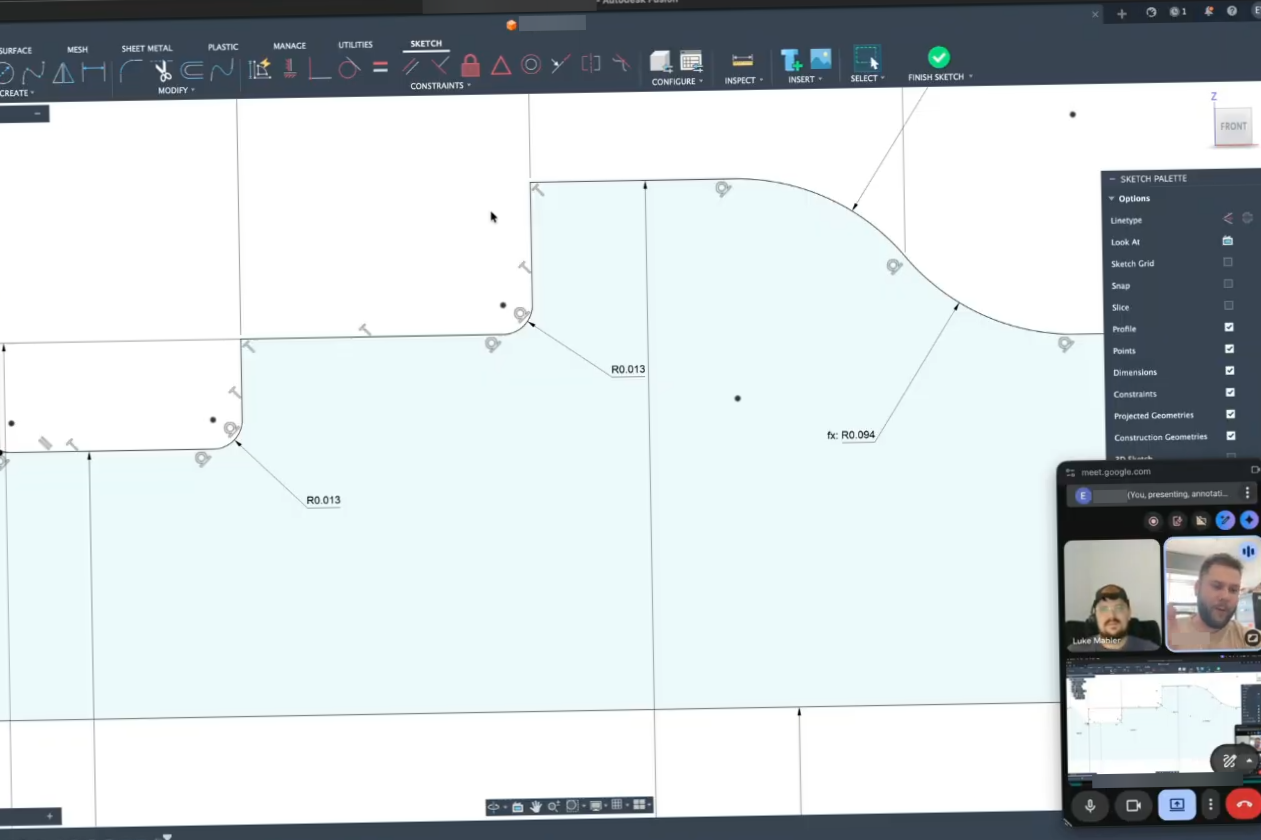
Task: Select the Tangent constraint icon
Action: pos(349,68)
